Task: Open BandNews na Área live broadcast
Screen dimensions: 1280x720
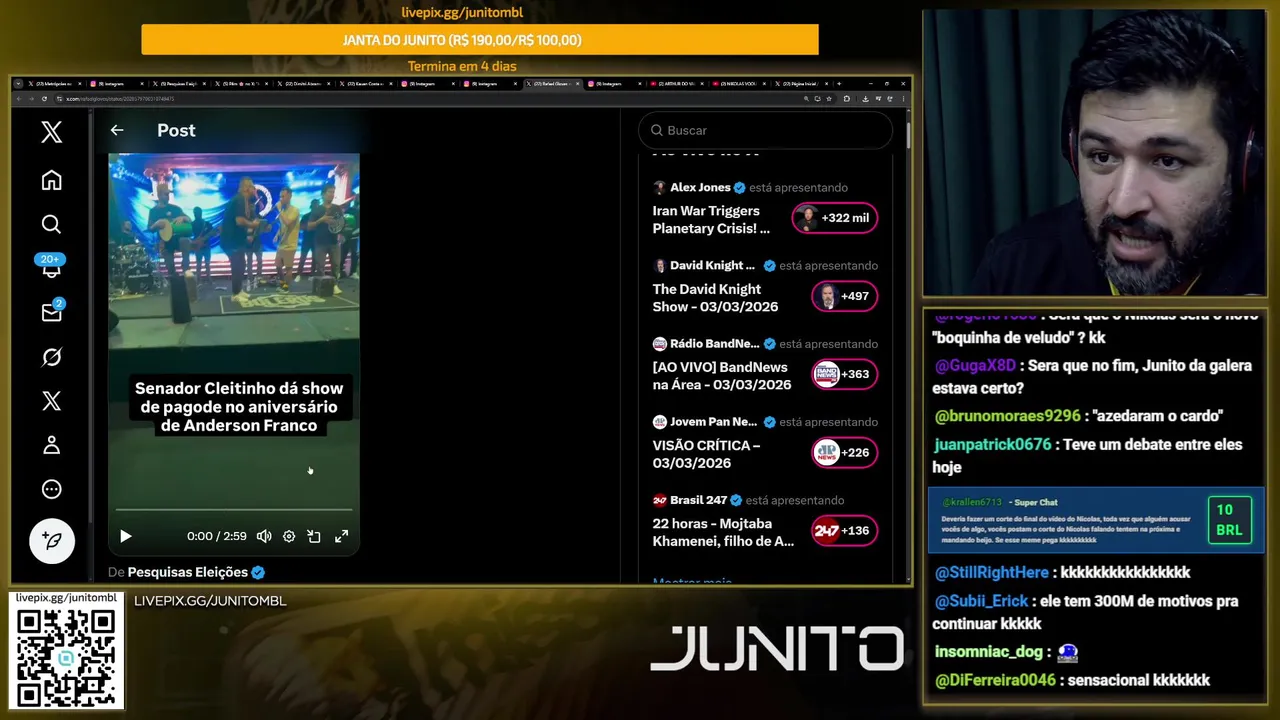Action: pos(721,375)
